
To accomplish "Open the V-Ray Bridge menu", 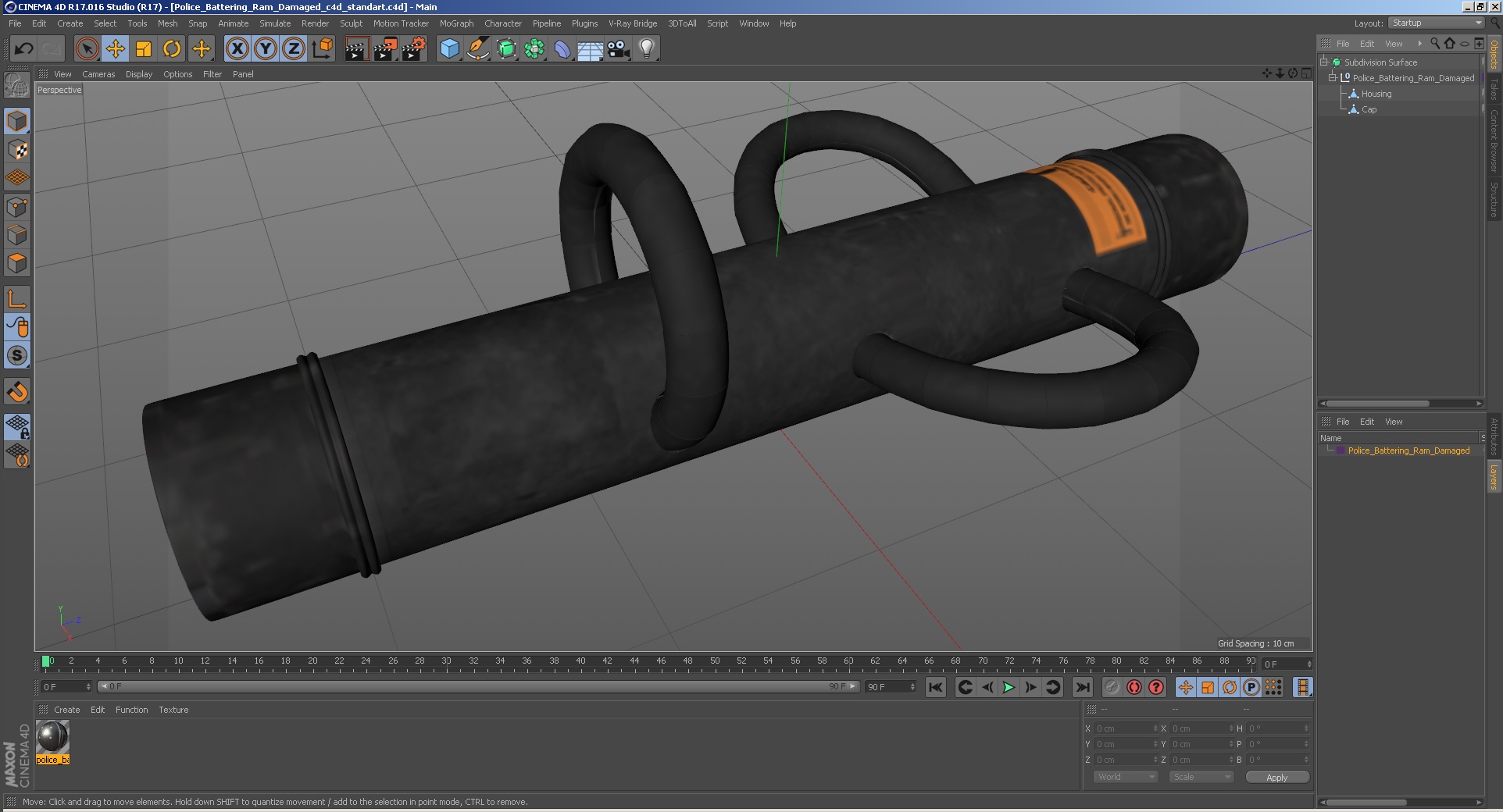I will click(633, 23).
